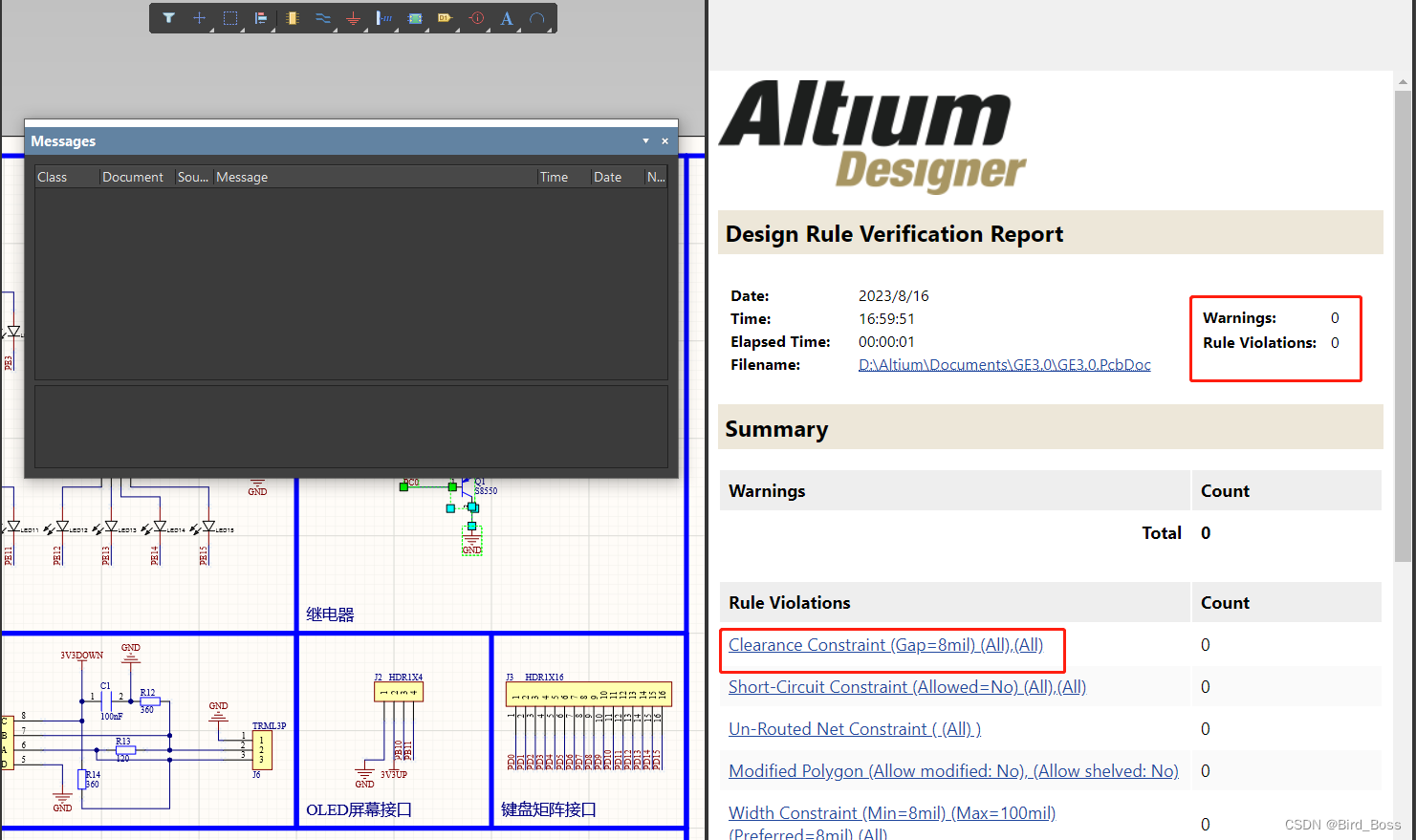Place a GND power port

pyautogui.click(x=354, y=18)
